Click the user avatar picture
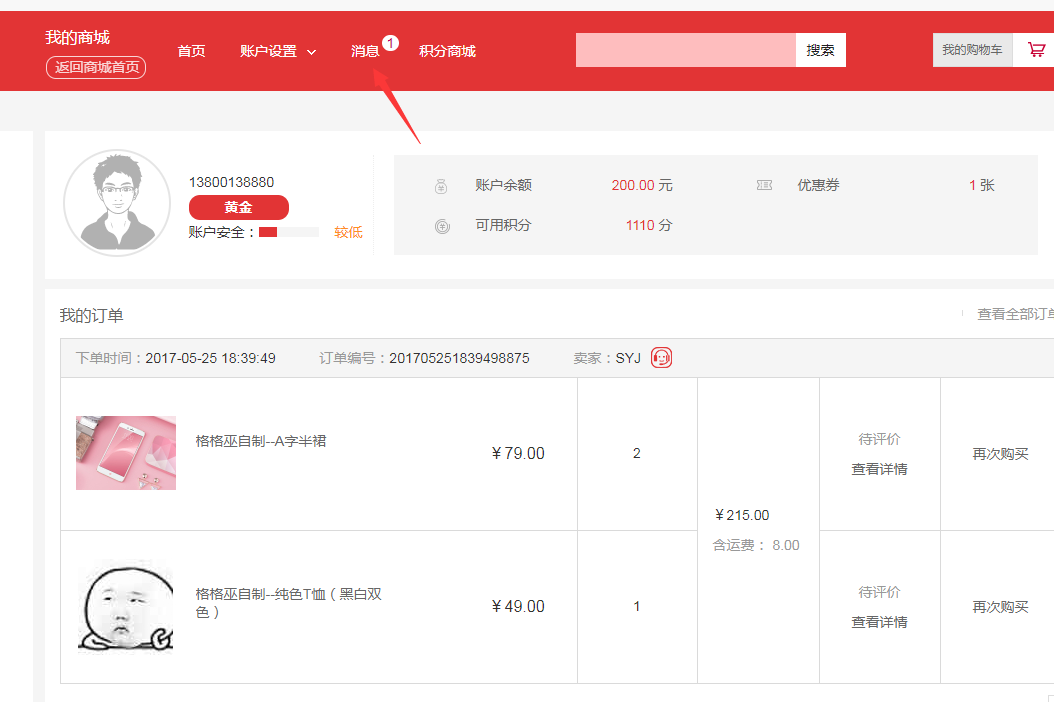 (x=117, y=203)
